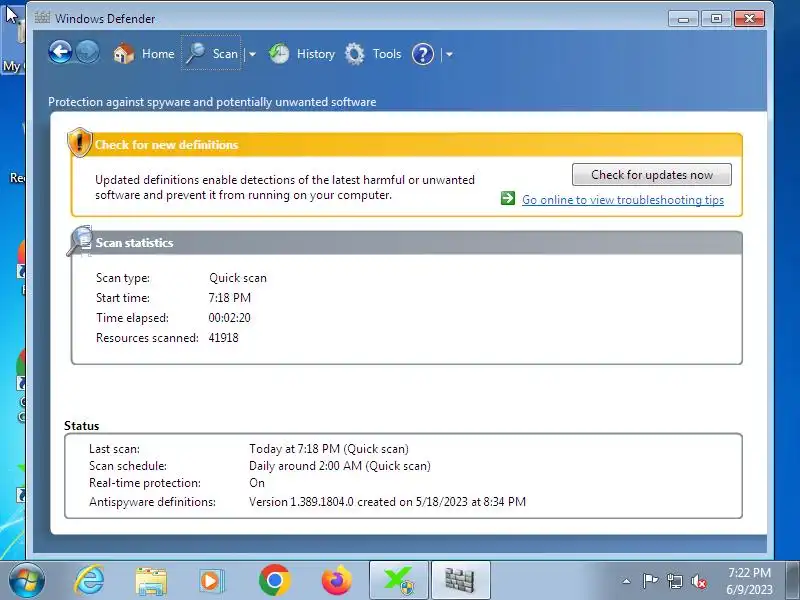Click the Check for new definitions heading
The image size is (800, 600).
point(166,145)
